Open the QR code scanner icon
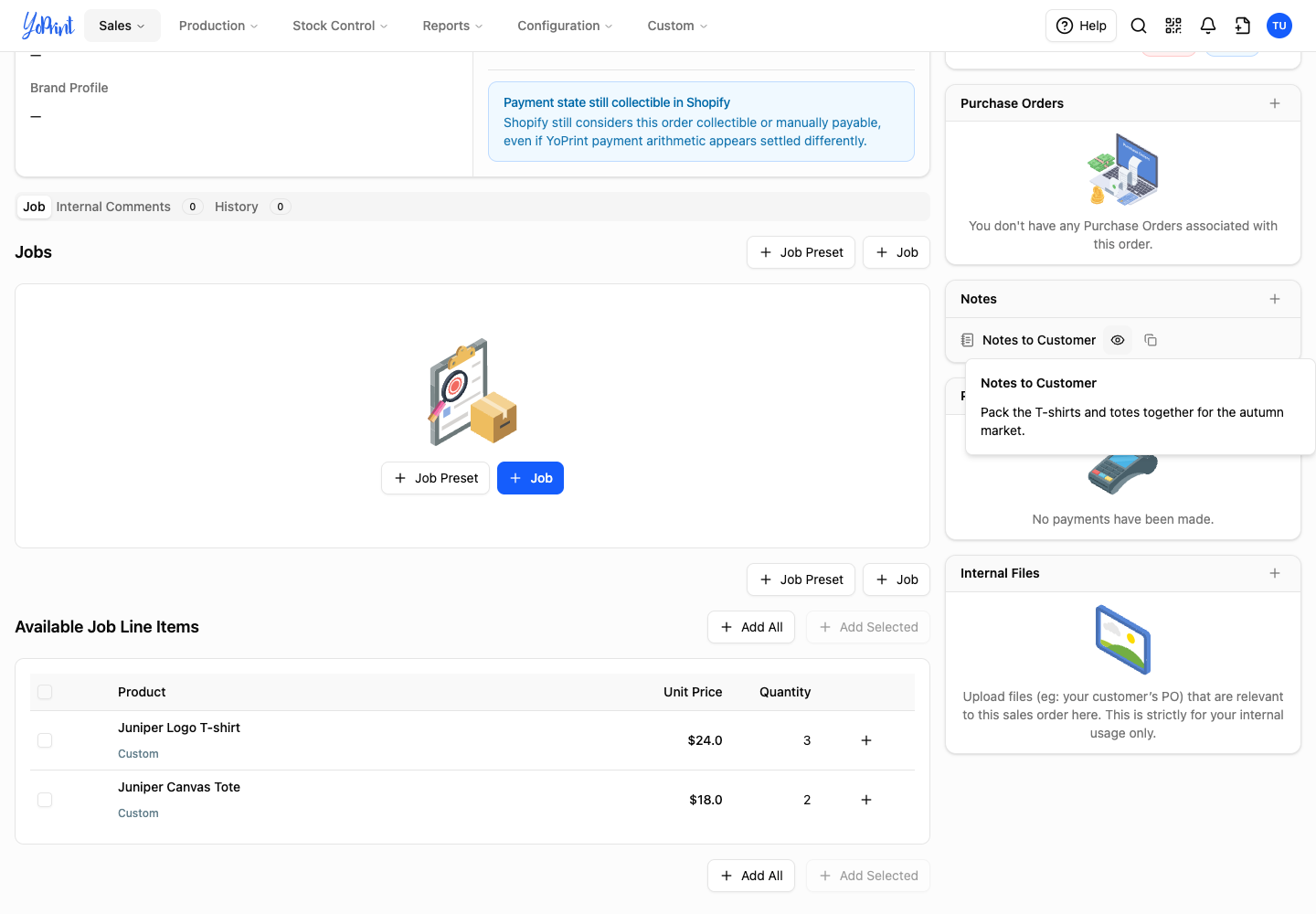This screenshot has width=1316, height=914. 1173,26
